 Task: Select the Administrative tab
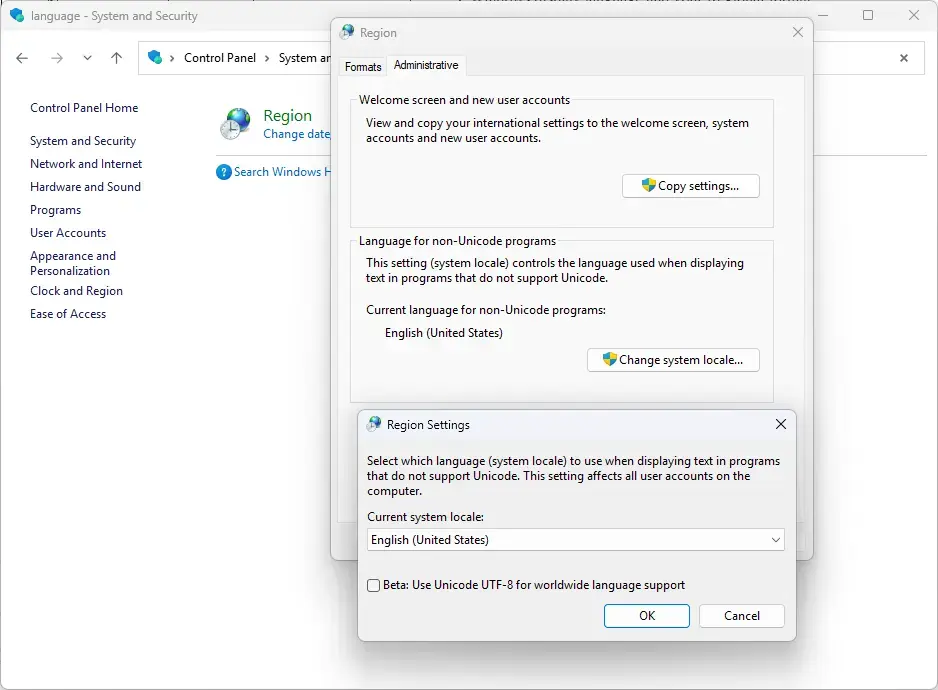click(426, 65)
